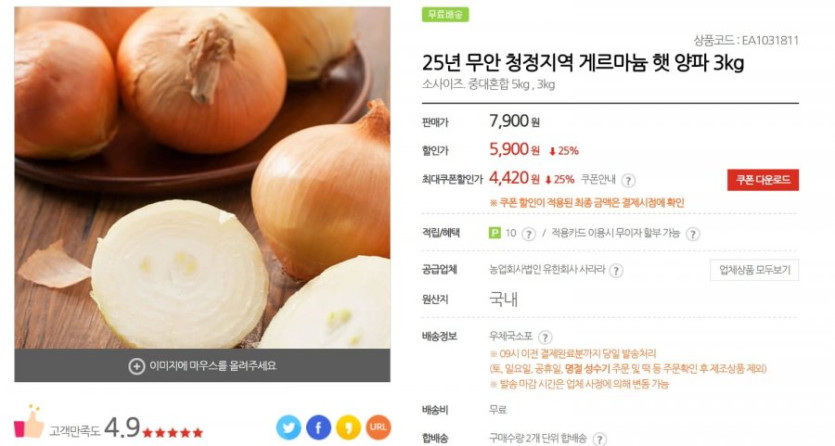Screen dimensions: 835x446
Task: Share the product on Facebook
Action: click(318, 427)
